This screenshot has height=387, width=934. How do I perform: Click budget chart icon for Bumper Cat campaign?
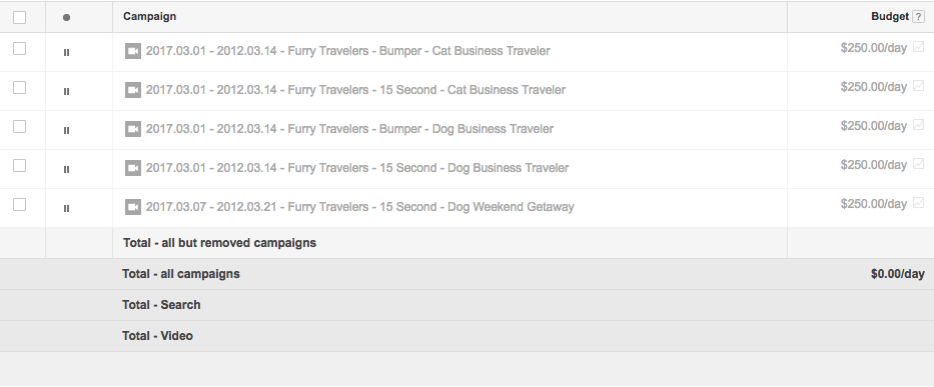(x=919, y=47)
